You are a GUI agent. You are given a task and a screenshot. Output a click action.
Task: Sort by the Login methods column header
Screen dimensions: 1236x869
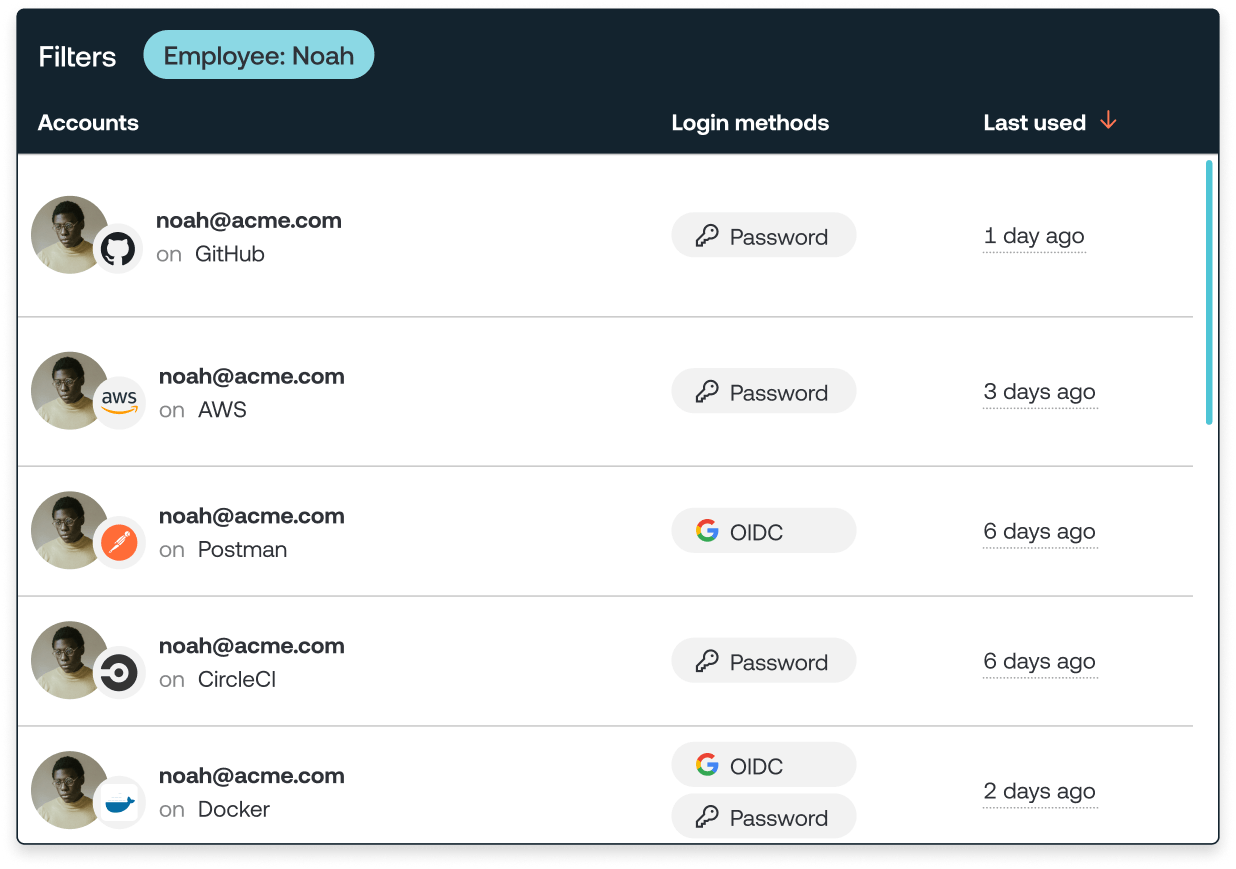pyautogui.click(x=750, y=123)
